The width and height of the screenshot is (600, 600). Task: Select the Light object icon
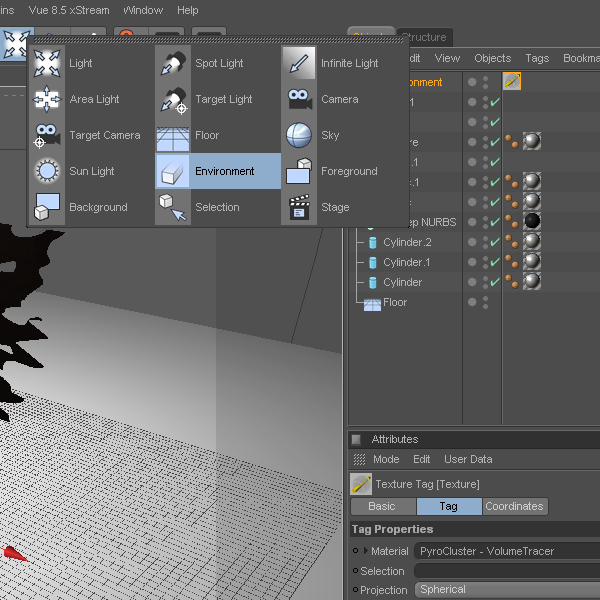[x=47, y=63]
